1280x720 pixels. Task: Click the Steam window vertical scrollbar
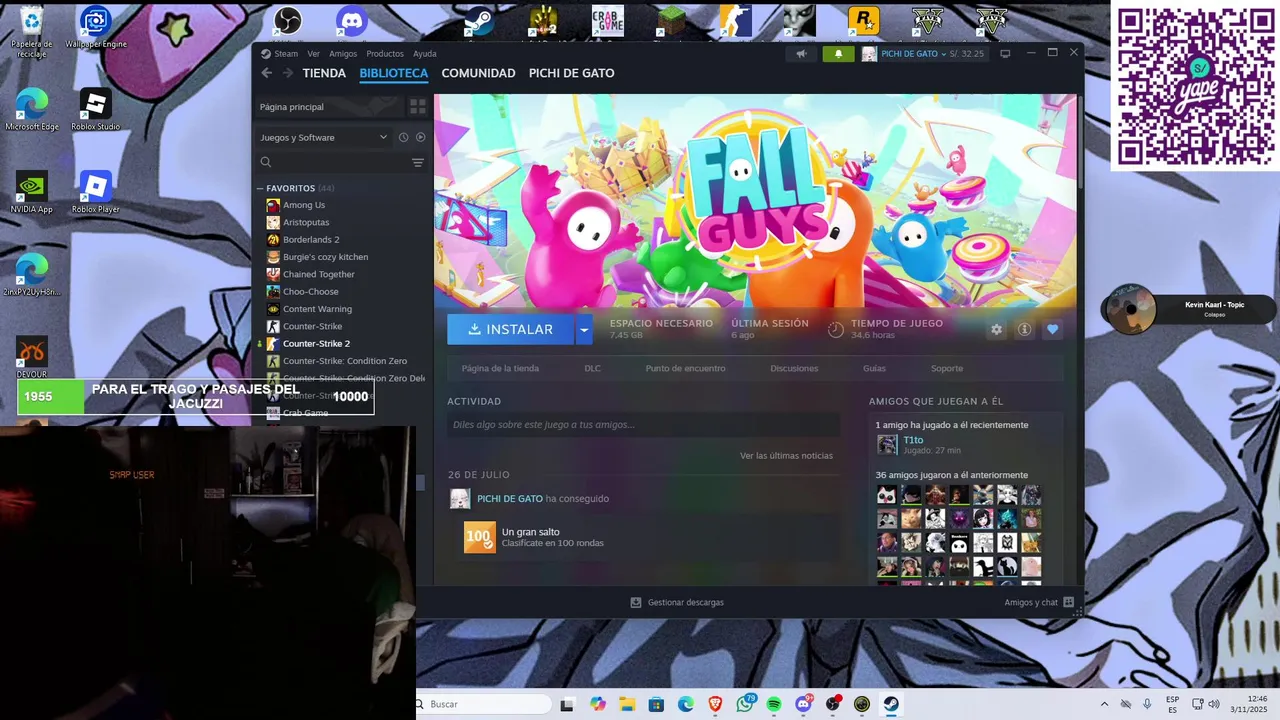coord(1080,140)
